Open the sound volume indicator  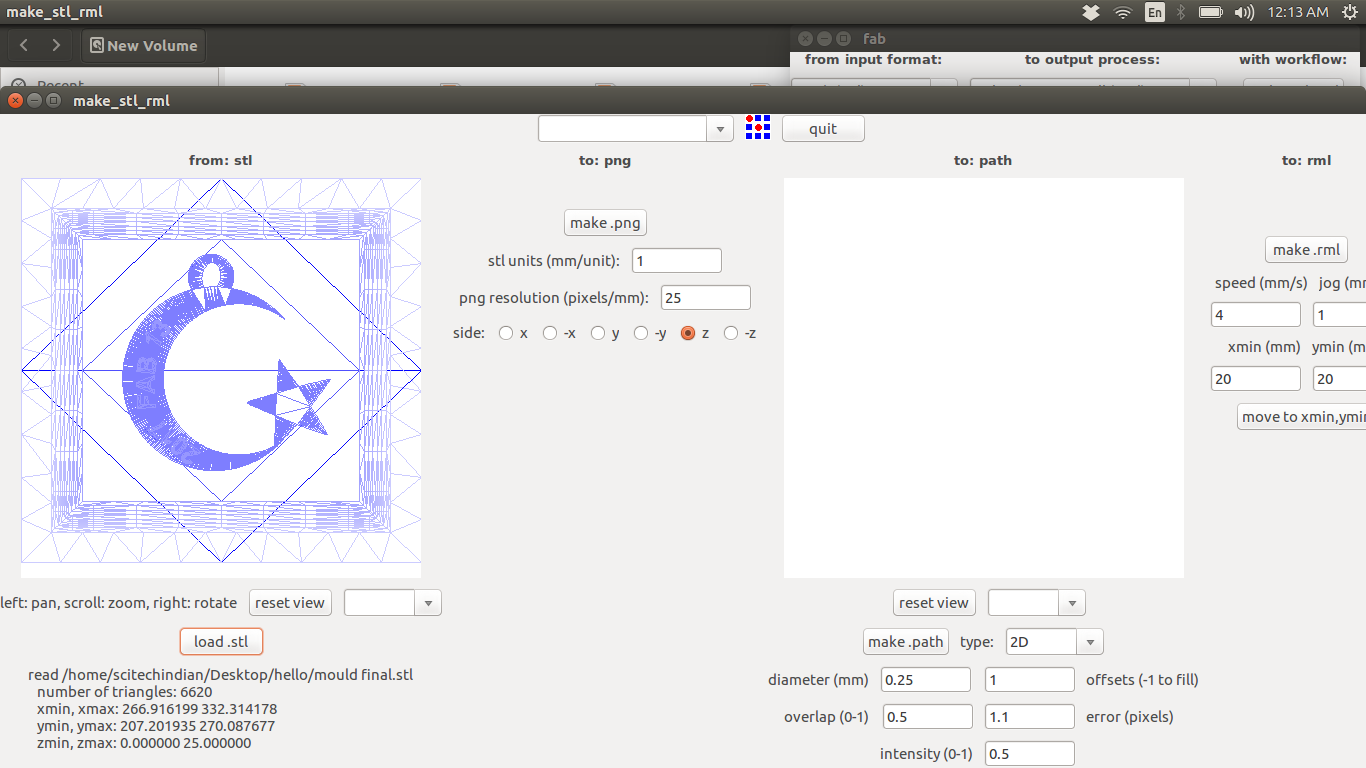coord(1244,12)
